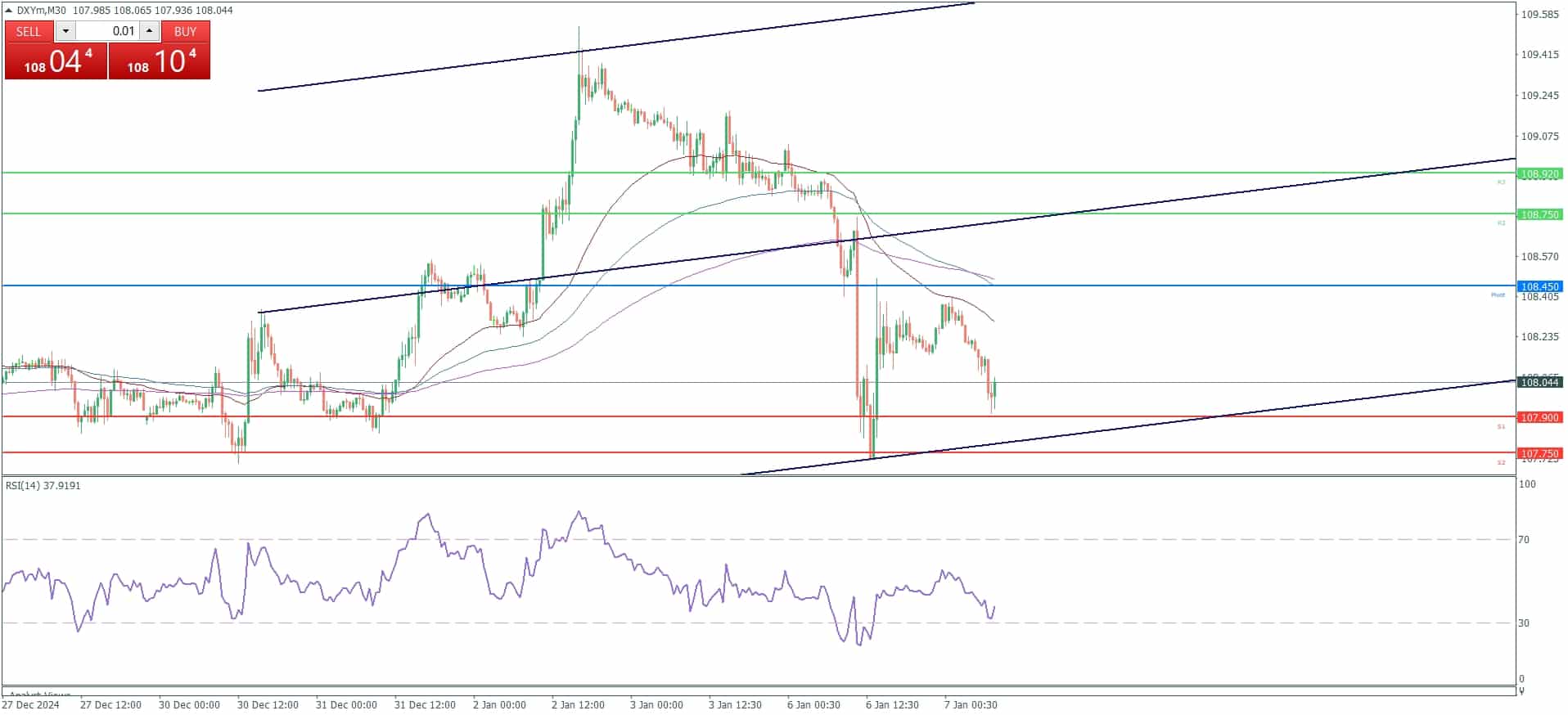This screenshot has height=715, width=1568.
Task: Click the 108.235 price scale value
Action: point(1539,336)
